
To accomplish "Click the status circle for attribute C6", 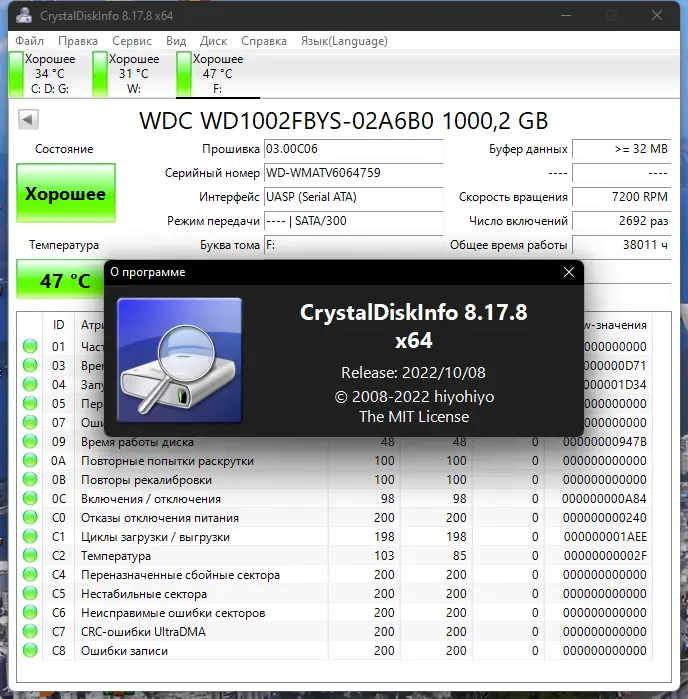I will point(30,613).
